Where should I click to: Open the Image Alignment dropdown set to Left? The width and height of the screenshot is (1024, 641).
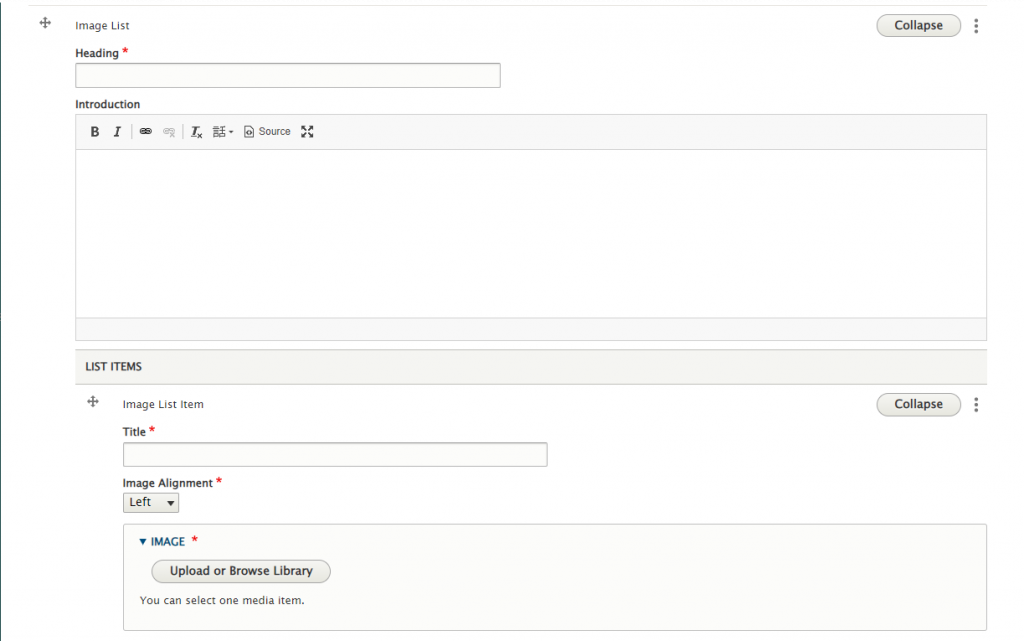[x=151, y=503]
